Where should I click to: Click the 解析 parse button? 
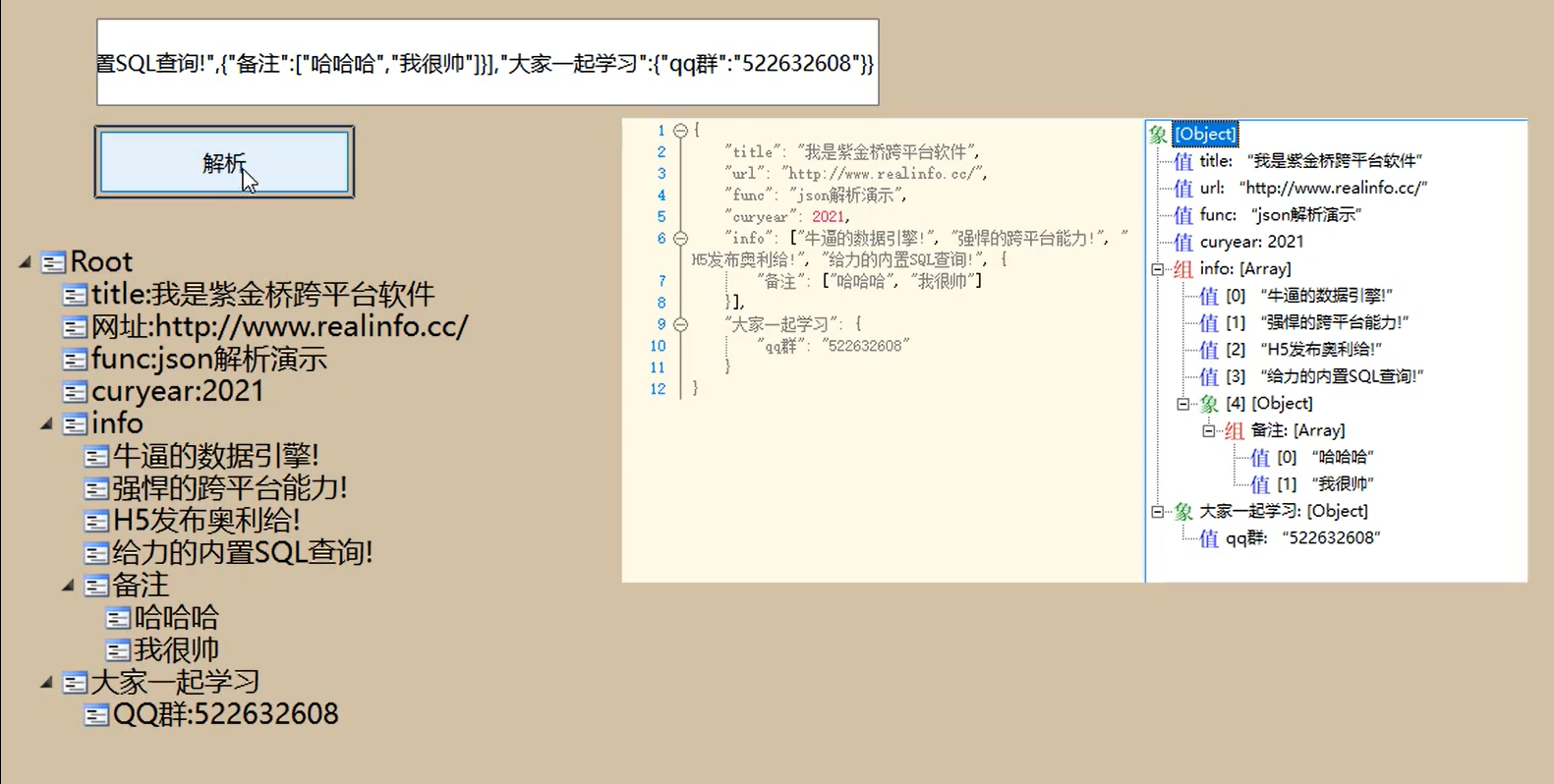(224, 162)
